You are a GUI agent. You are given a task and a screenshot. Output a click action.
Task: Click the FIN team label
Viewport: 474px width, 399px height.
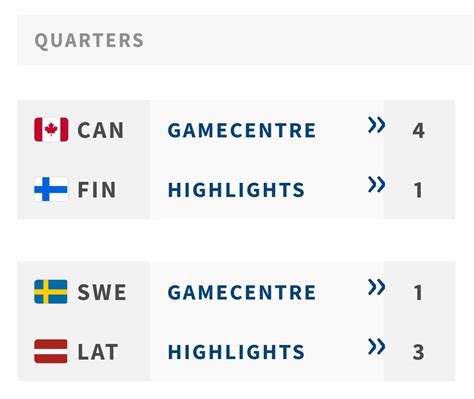coord(97,190)
